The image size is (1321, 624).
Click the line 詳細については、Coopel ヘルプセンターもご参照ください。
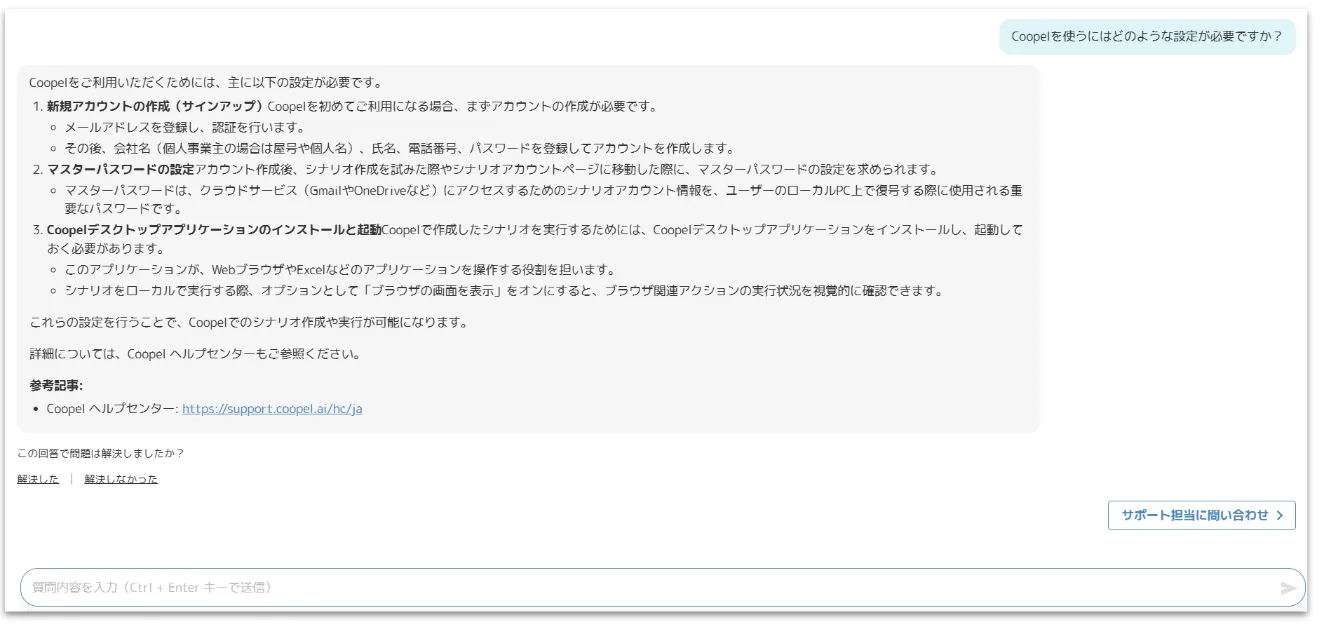pyautogui.click(x=195, y=354)
